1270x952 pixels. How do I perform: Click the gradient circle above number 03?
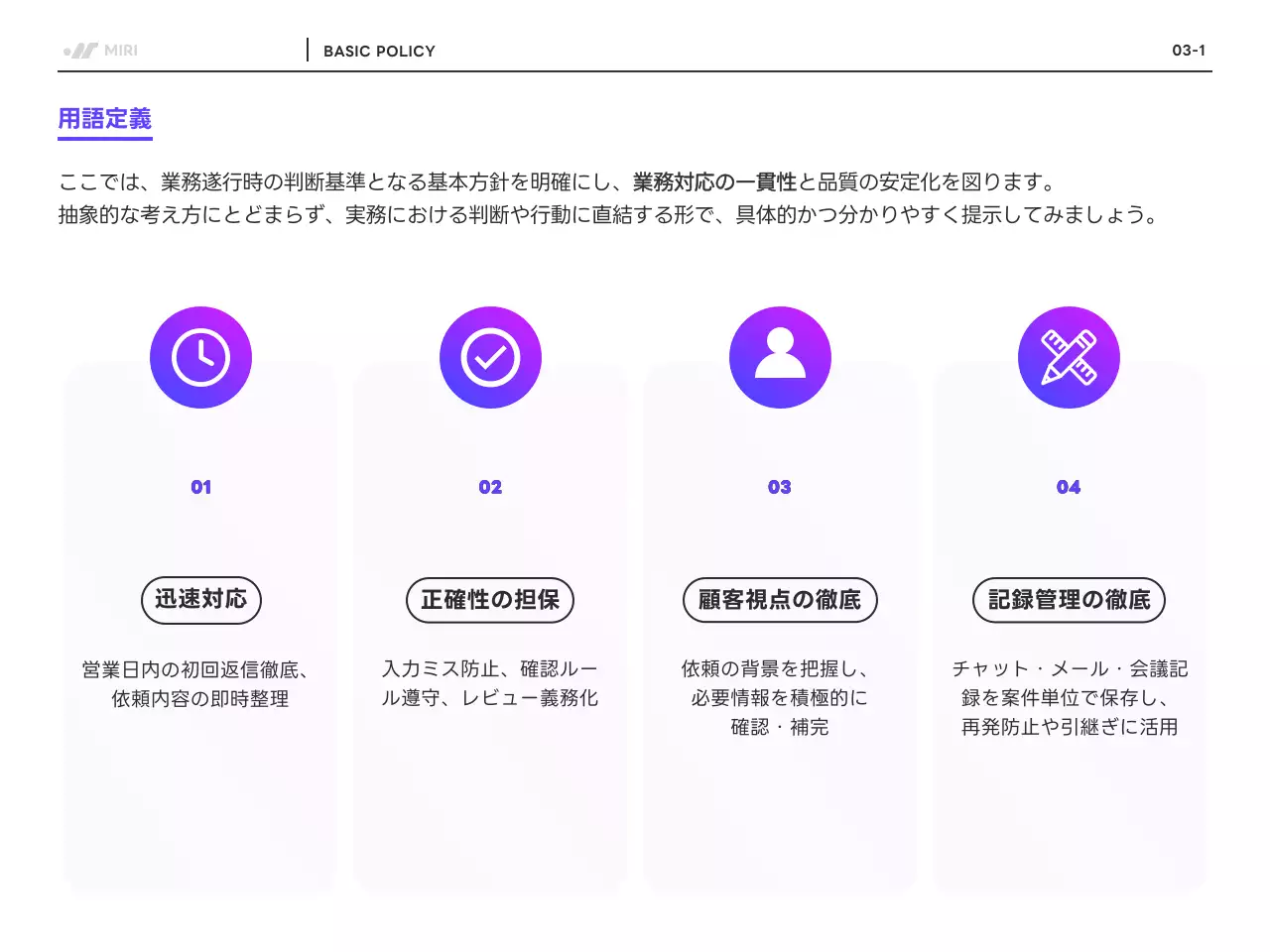coord(780,357)
